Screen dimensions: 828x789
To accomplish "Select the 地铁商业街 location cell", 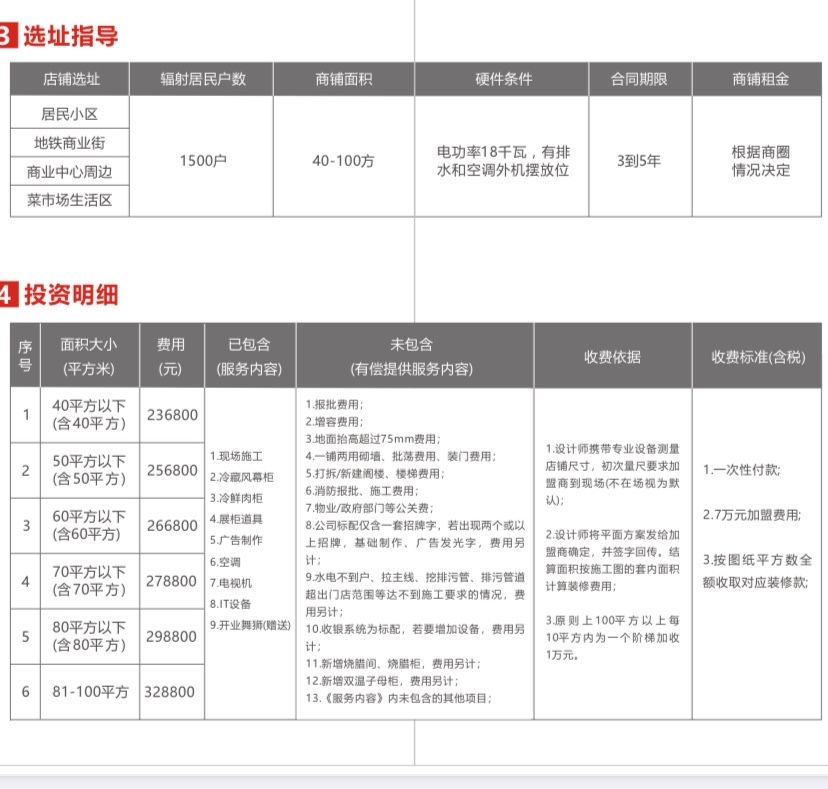I will click(70, 143).
